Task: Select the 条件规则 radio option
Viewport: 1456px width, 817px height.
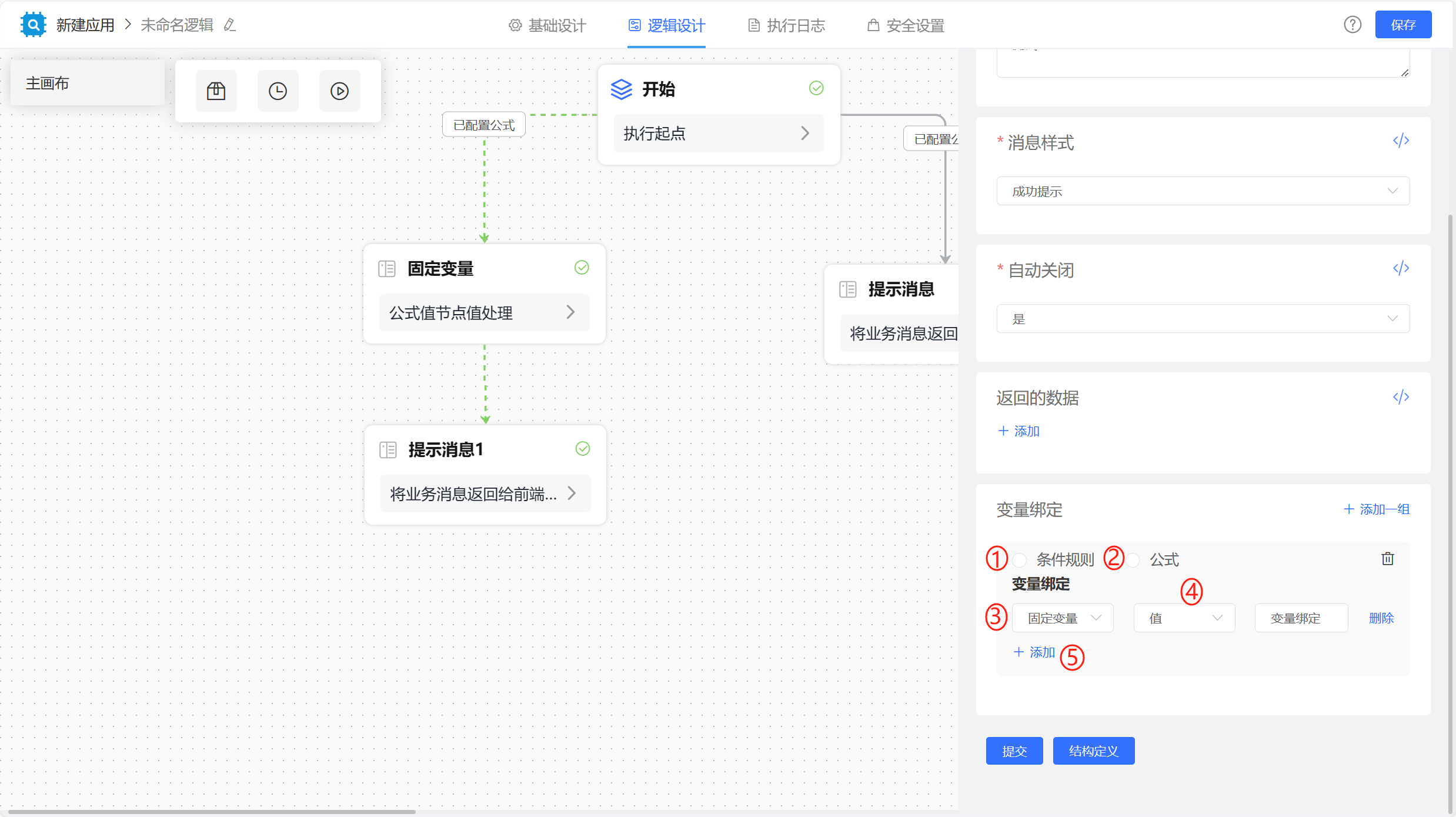Action: [1020, 559]
